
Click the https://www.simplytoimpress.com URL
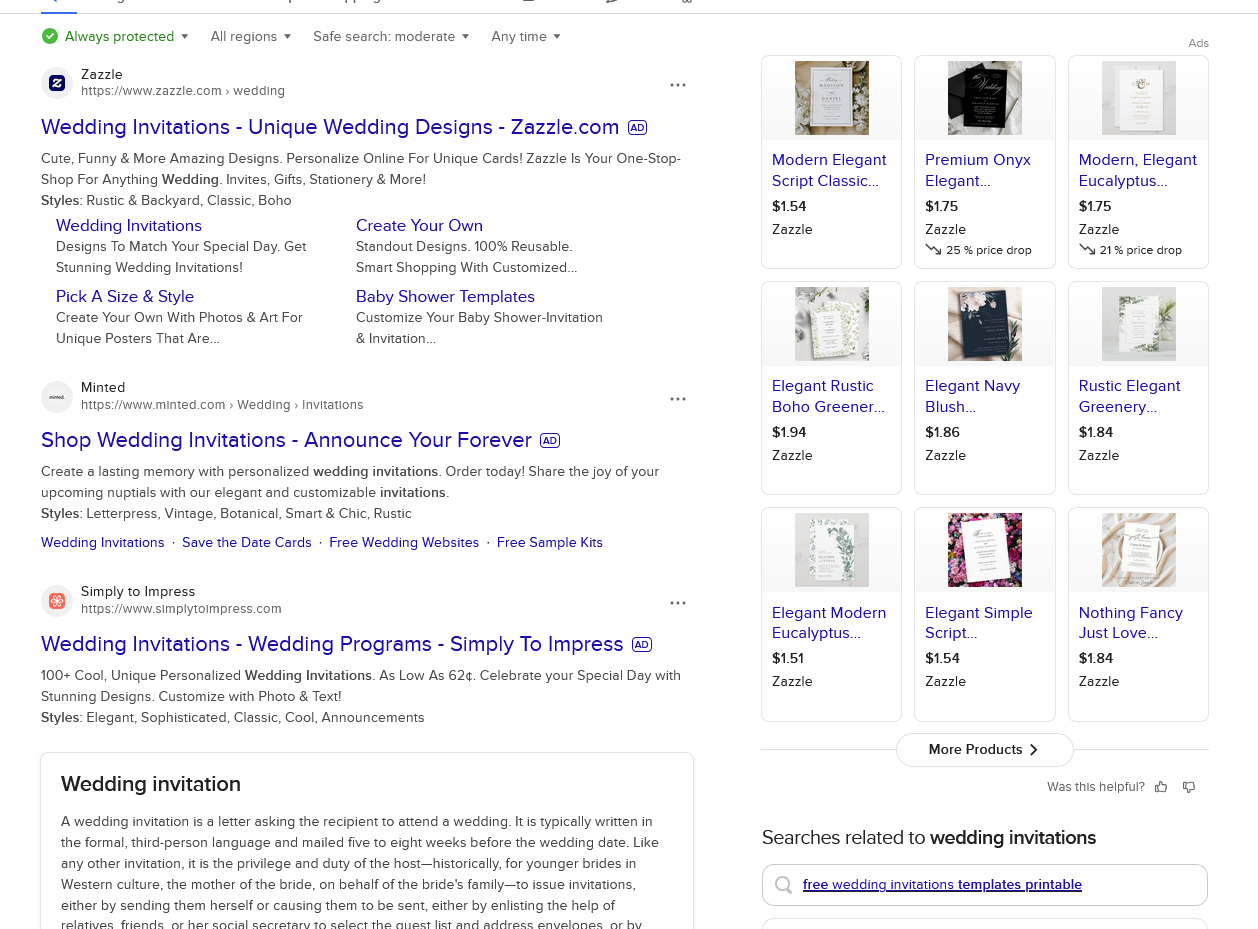pos(181,609)
